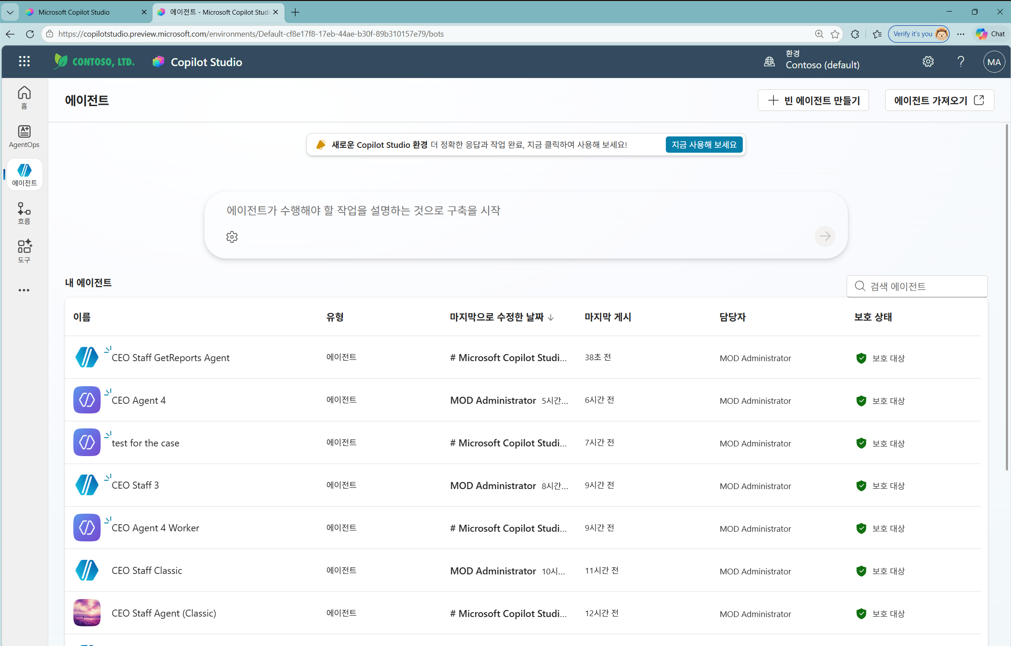The height and width of the screenshot is (646, 1011).
Task: Click the CEO Agent 4 row icon
Action: point(87,400)
